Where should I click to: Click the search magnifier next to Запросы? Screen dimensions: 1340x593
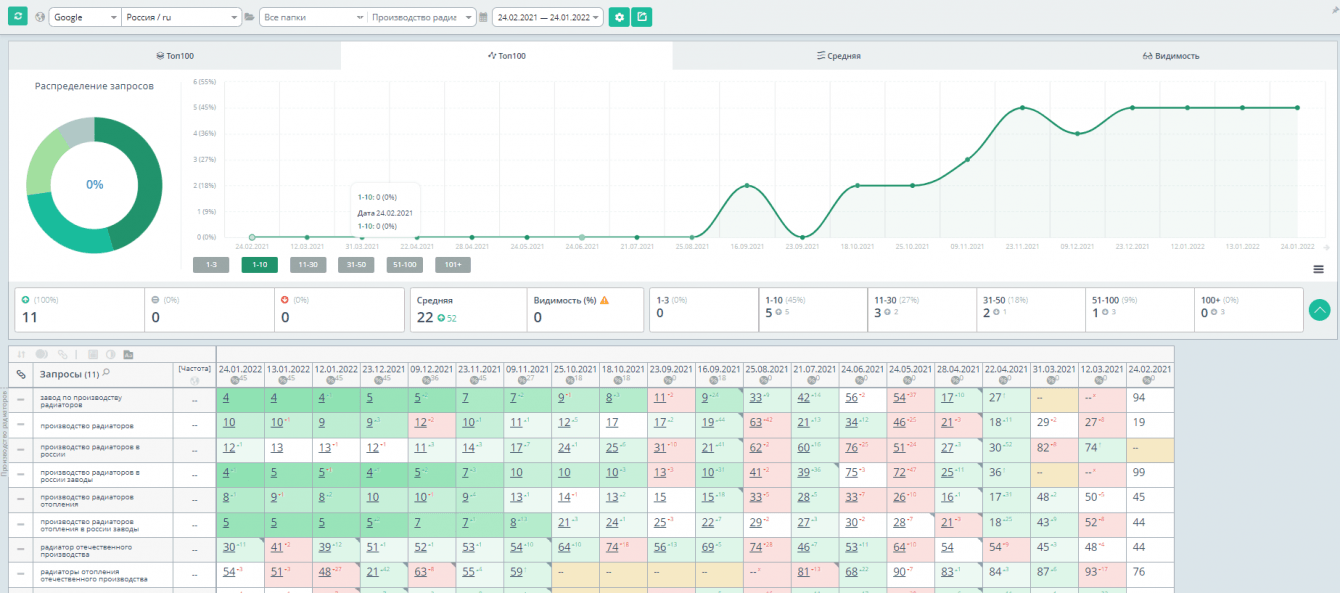point(107,373)
